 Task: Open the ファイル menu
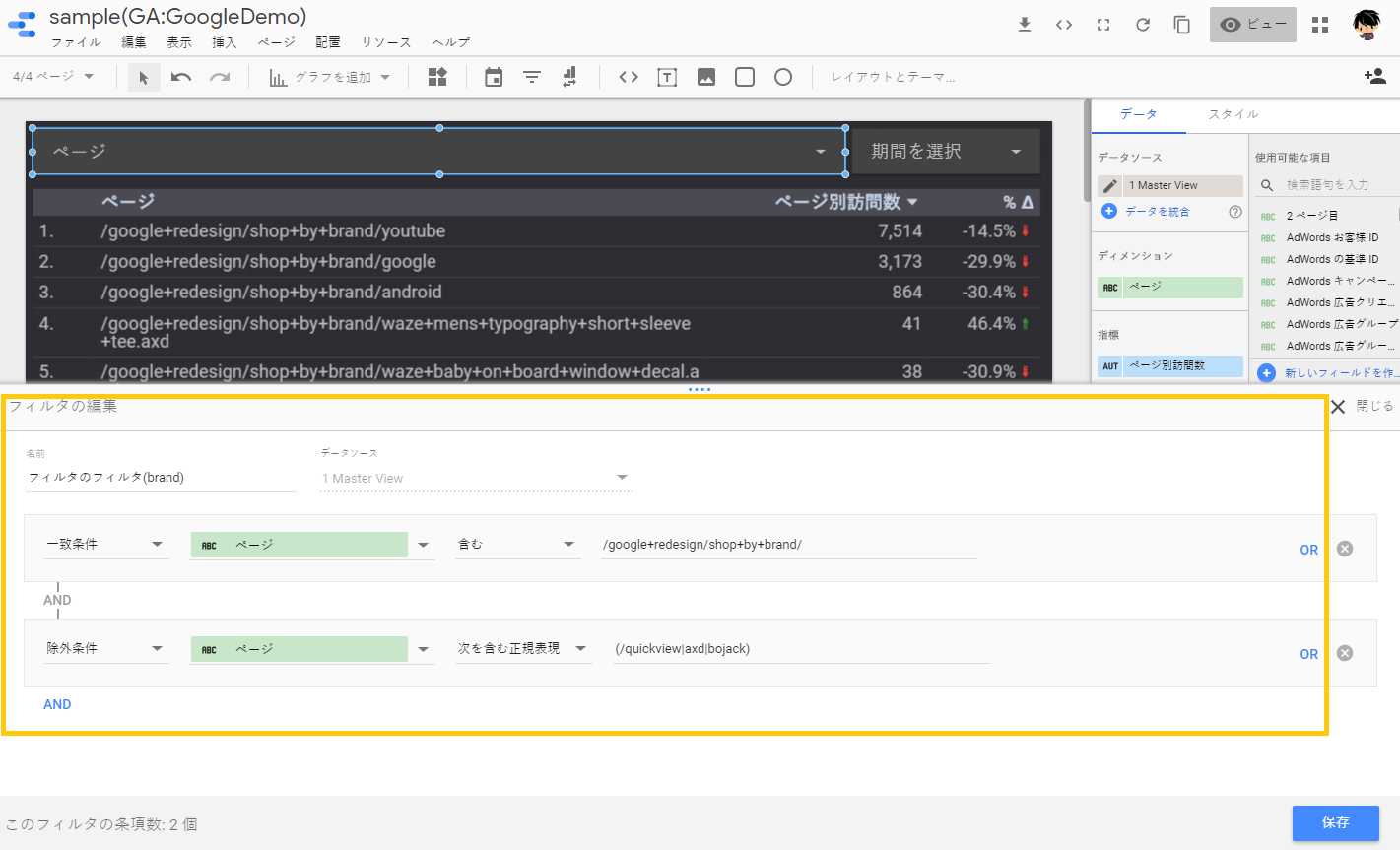(x=76, y=42)
